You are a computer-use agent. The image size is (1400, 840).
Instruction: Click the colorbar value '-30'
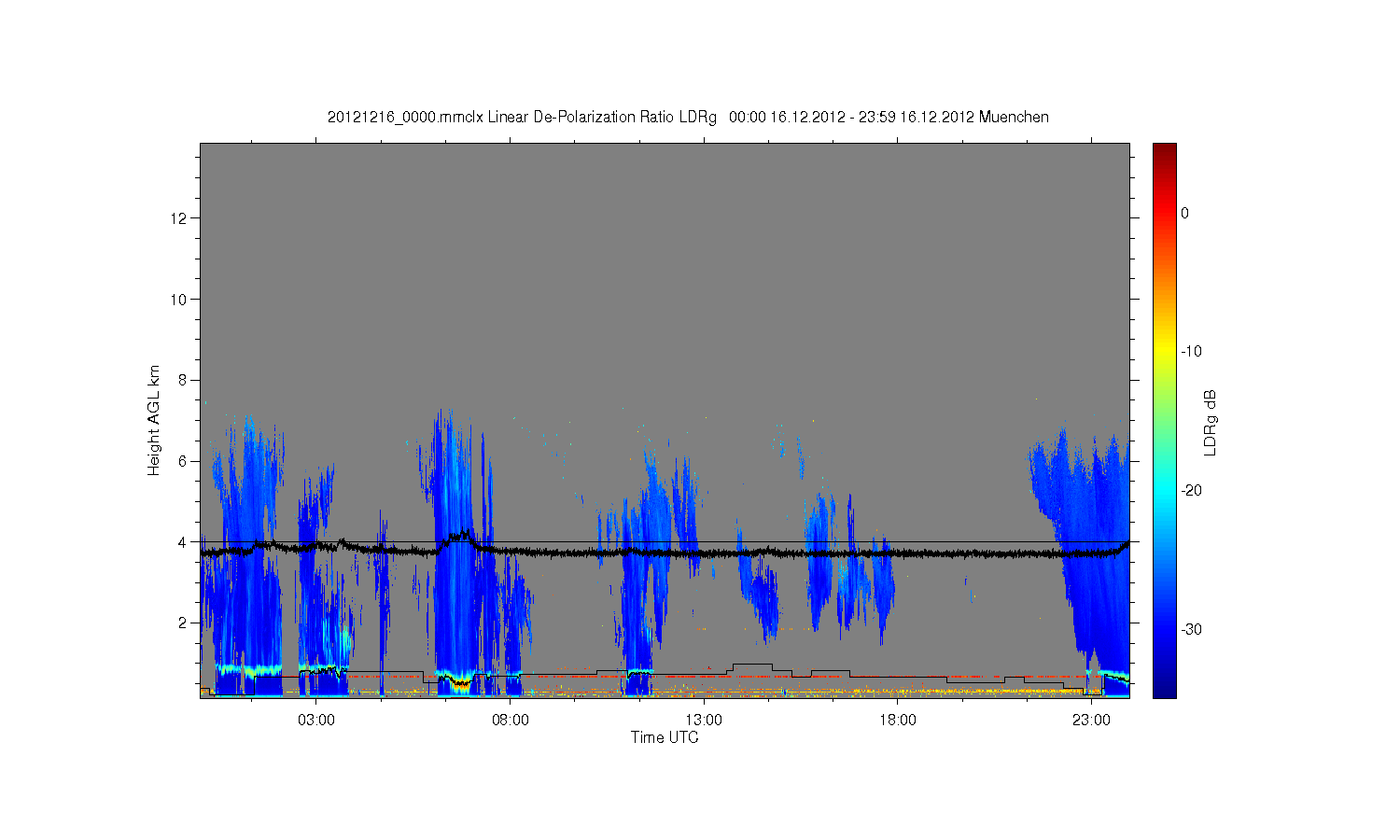[1191, 630]
